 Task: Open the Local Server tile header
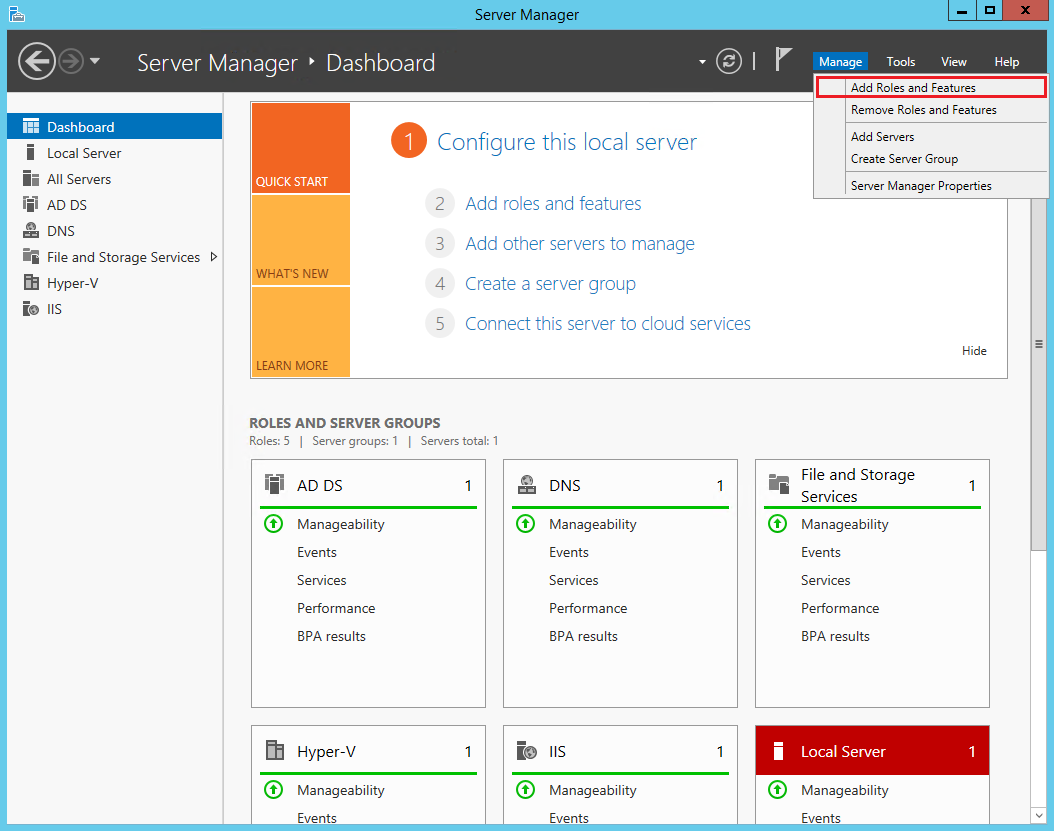(x=873, y=750)
